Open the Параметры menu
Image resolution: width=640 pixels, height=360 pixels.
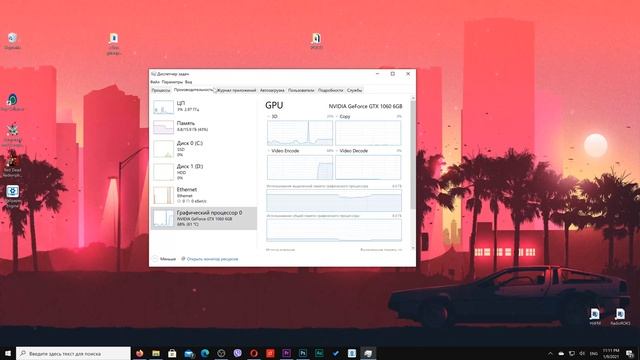(172, 82)
